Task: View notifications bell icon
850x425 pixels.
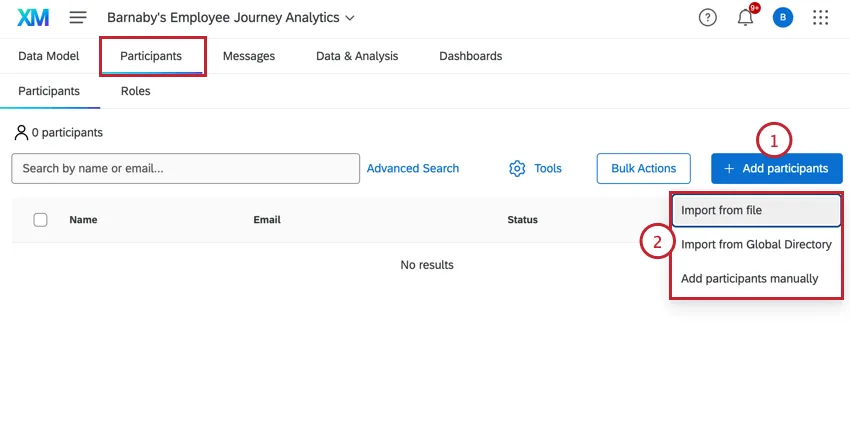Action: (745, 18)
